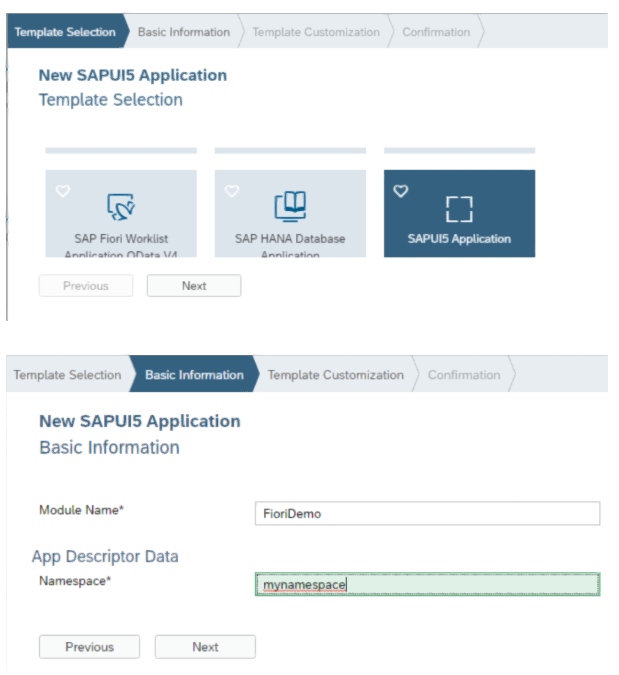This screenshot has height=675, width=619.
Task: Select the SAP Fiori Worklist template icon
Action: pos(121,207)
